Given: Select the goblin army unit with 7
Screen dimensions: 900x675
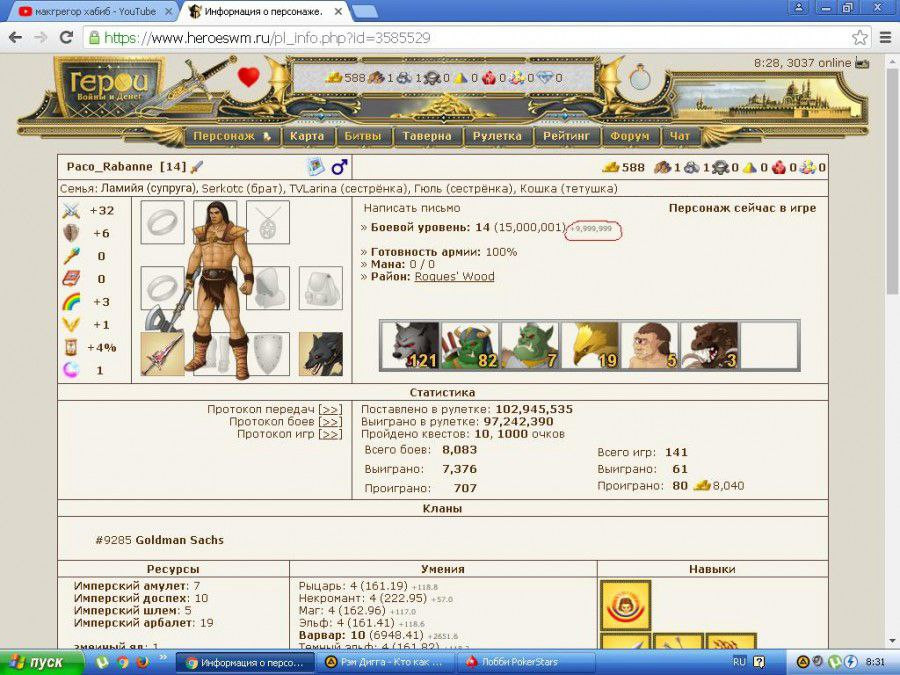Looking at the screenshot, I should [530, 346].
